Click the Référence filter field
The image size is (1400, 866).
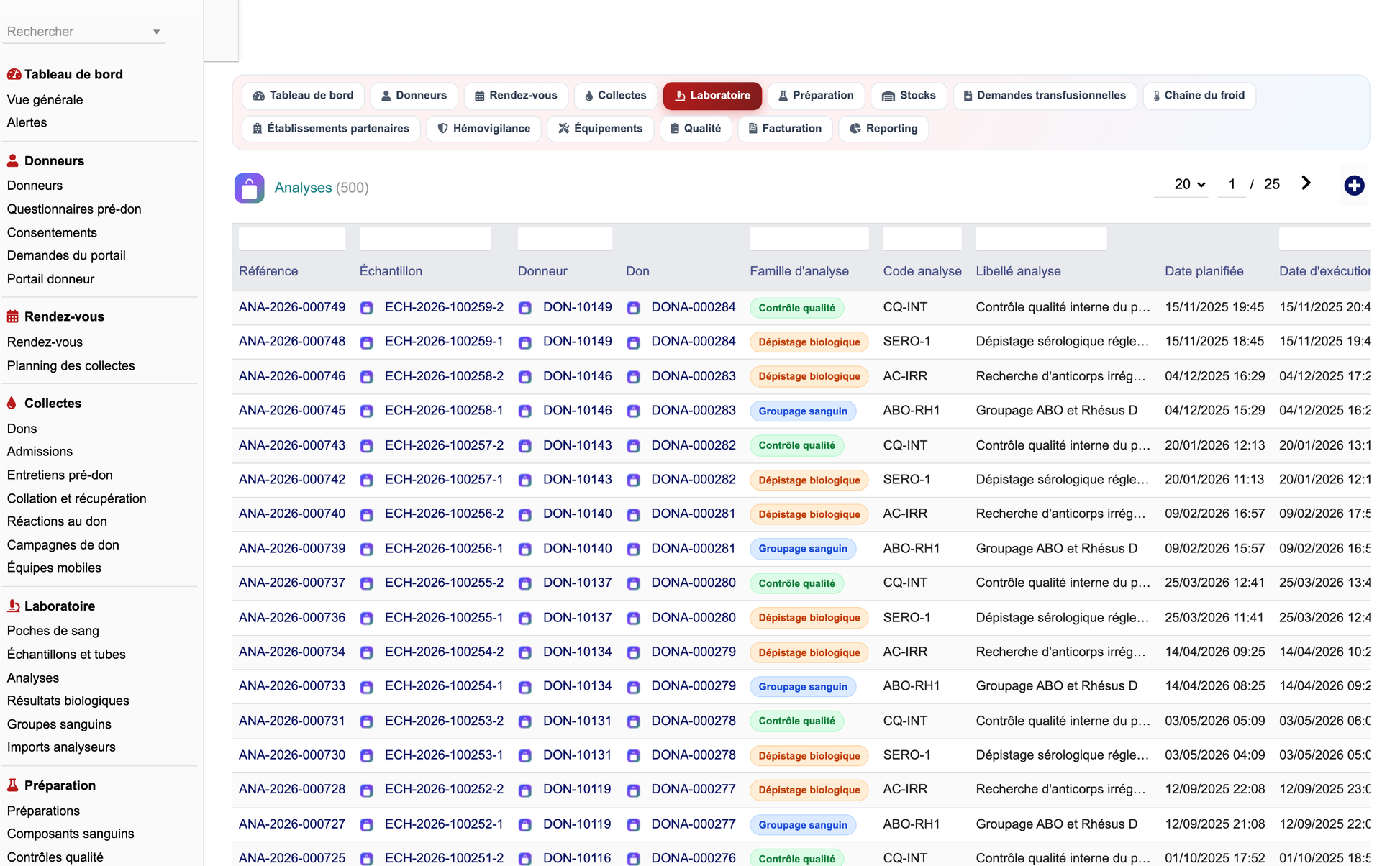pyautogui.click(x=292, y=238)
